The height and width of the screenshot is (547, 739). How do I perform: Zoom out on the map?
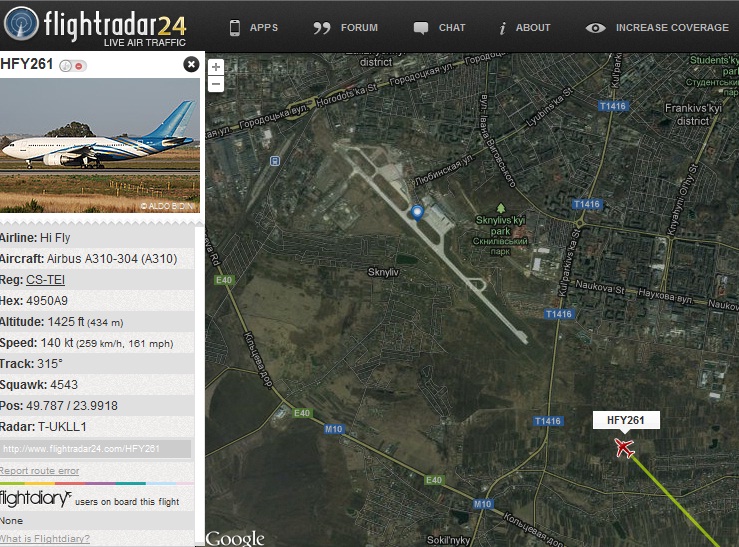pos(216,84)
